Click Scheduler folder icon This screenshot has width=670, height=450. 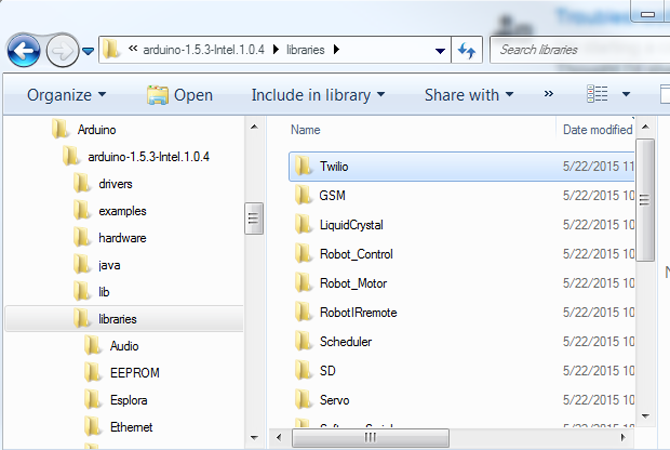click(x=303, y=341)
